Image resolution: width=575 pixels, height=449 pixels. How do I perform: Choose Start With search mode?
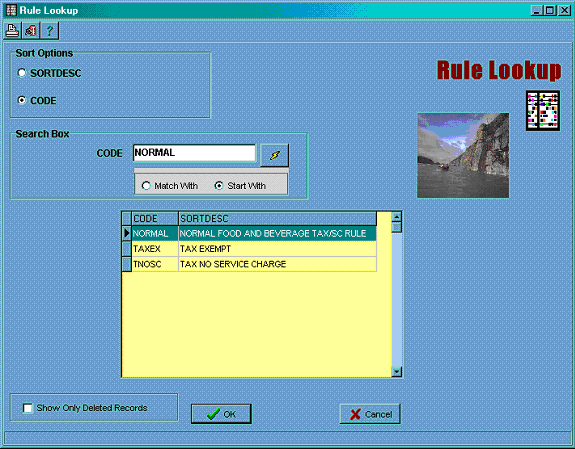click(219, 186)
